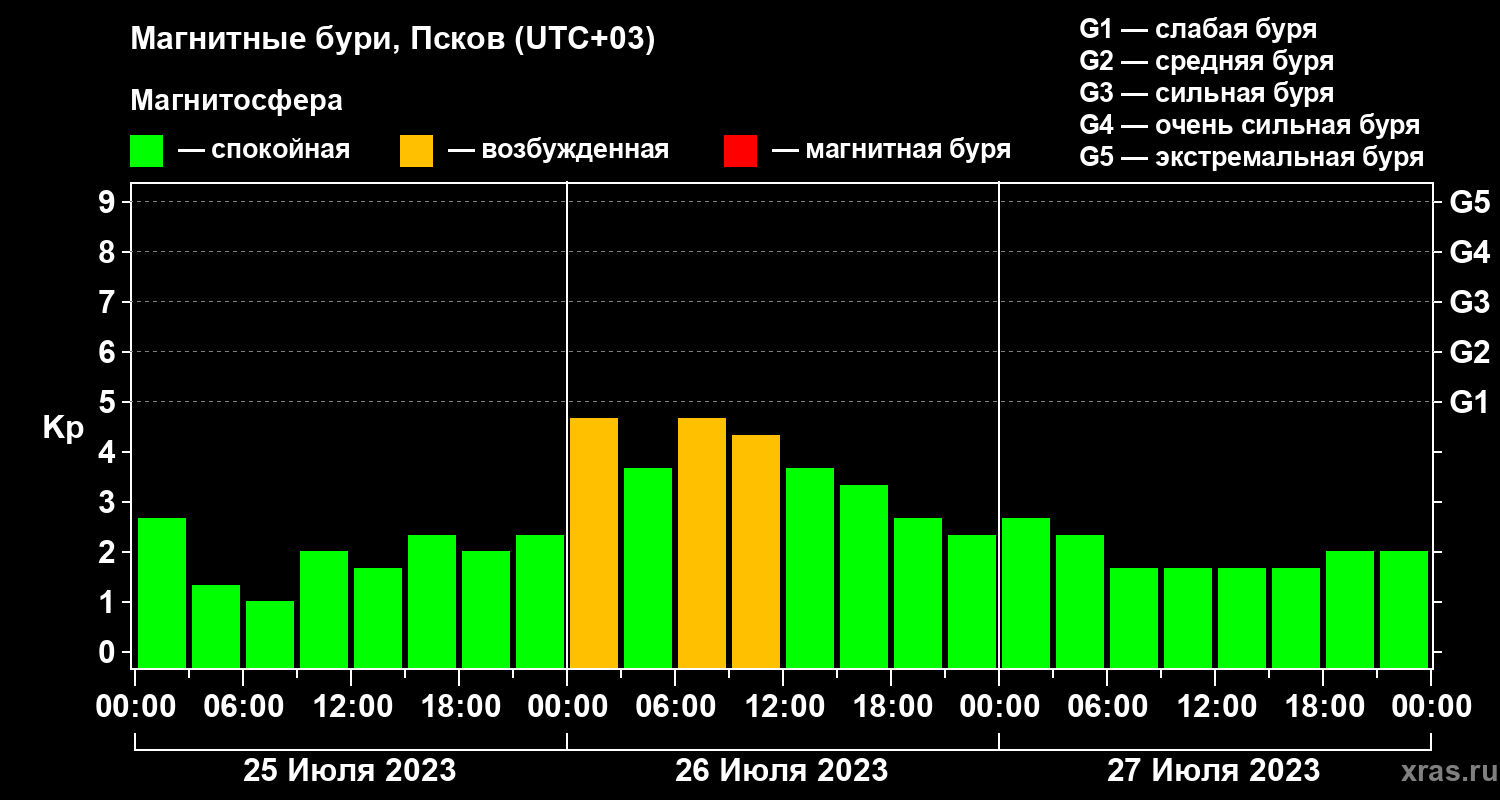This screenshot has height=800, width=1500.
Task: Click the 'G3' right-axis label
Action: pyautogui.click(x=1469, y=302)
